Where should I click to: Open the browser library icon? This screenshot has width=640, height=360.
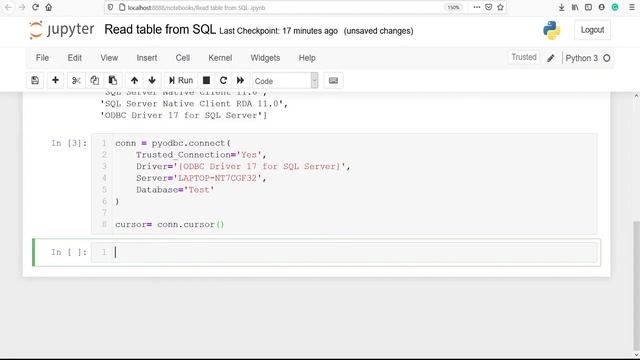pyautogui.click(x=575, y=7)
